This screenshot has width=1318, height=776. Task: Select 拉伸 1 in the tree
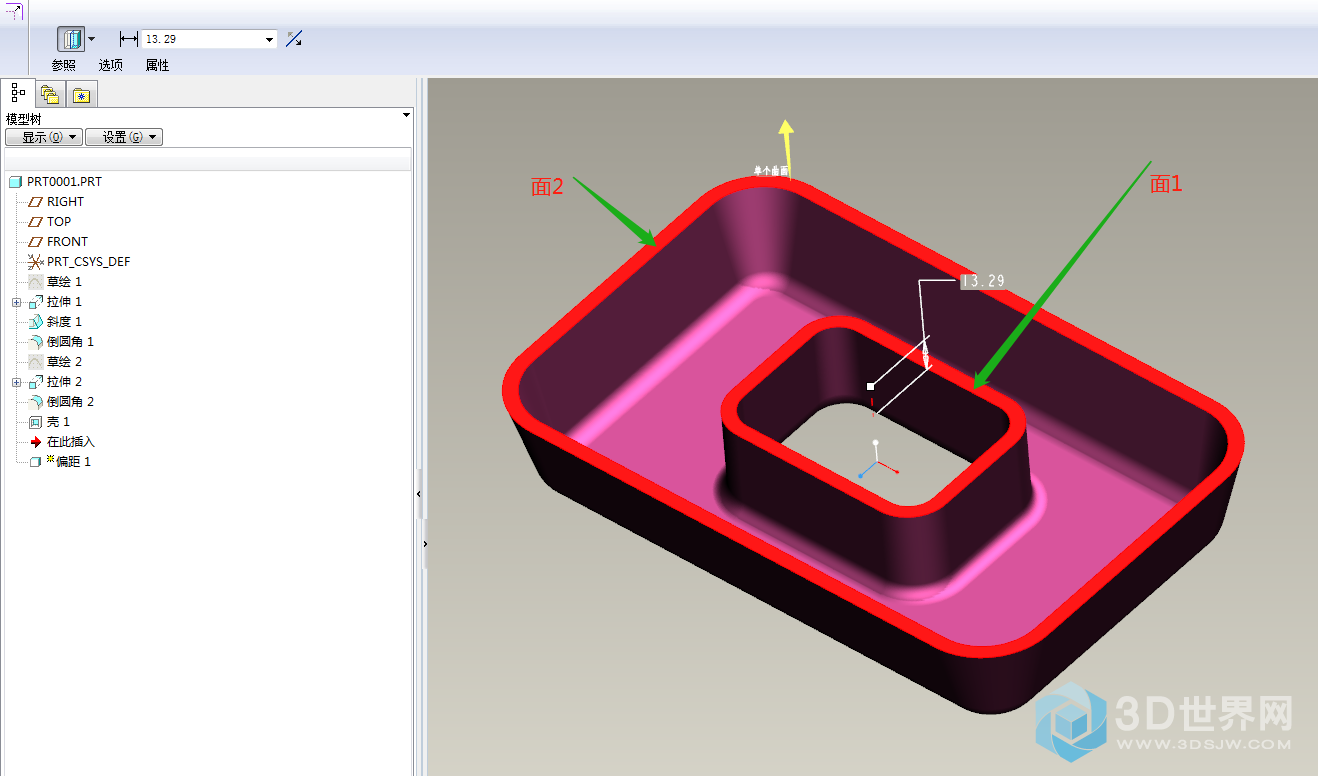coord(64,302)
